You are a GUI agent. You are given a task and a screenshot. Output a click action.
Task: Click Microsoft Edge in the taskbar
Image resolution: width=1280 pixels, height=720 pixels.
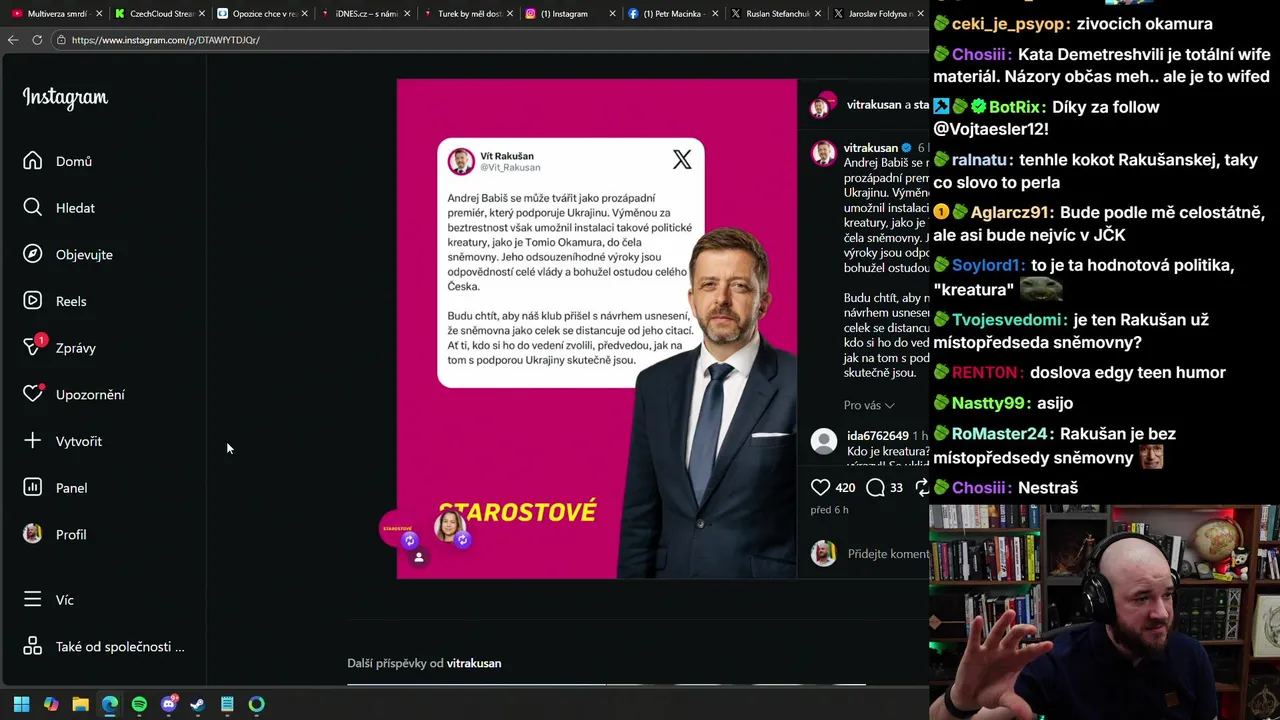[110, 704]
